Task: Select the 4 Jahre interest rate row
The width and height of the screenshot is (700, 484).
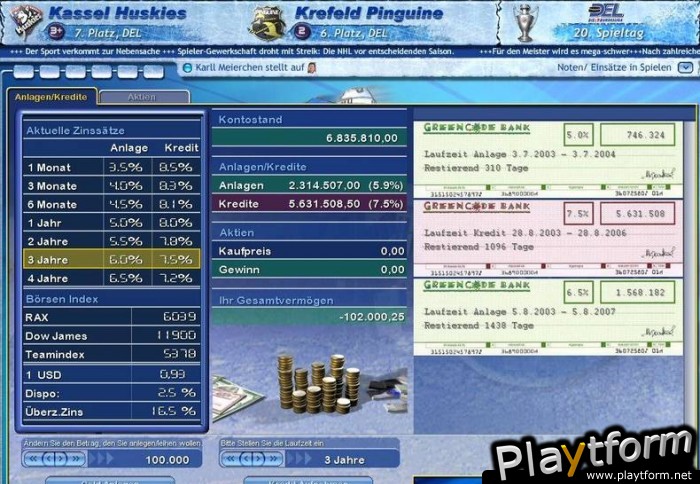Action: click(x=112, y=278)
